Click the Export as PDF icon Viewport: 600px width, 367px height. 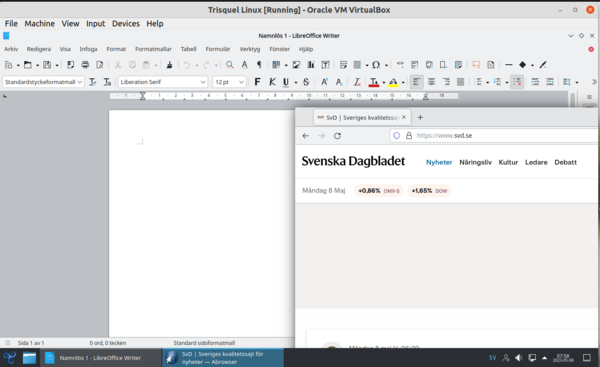click(70, 65)
